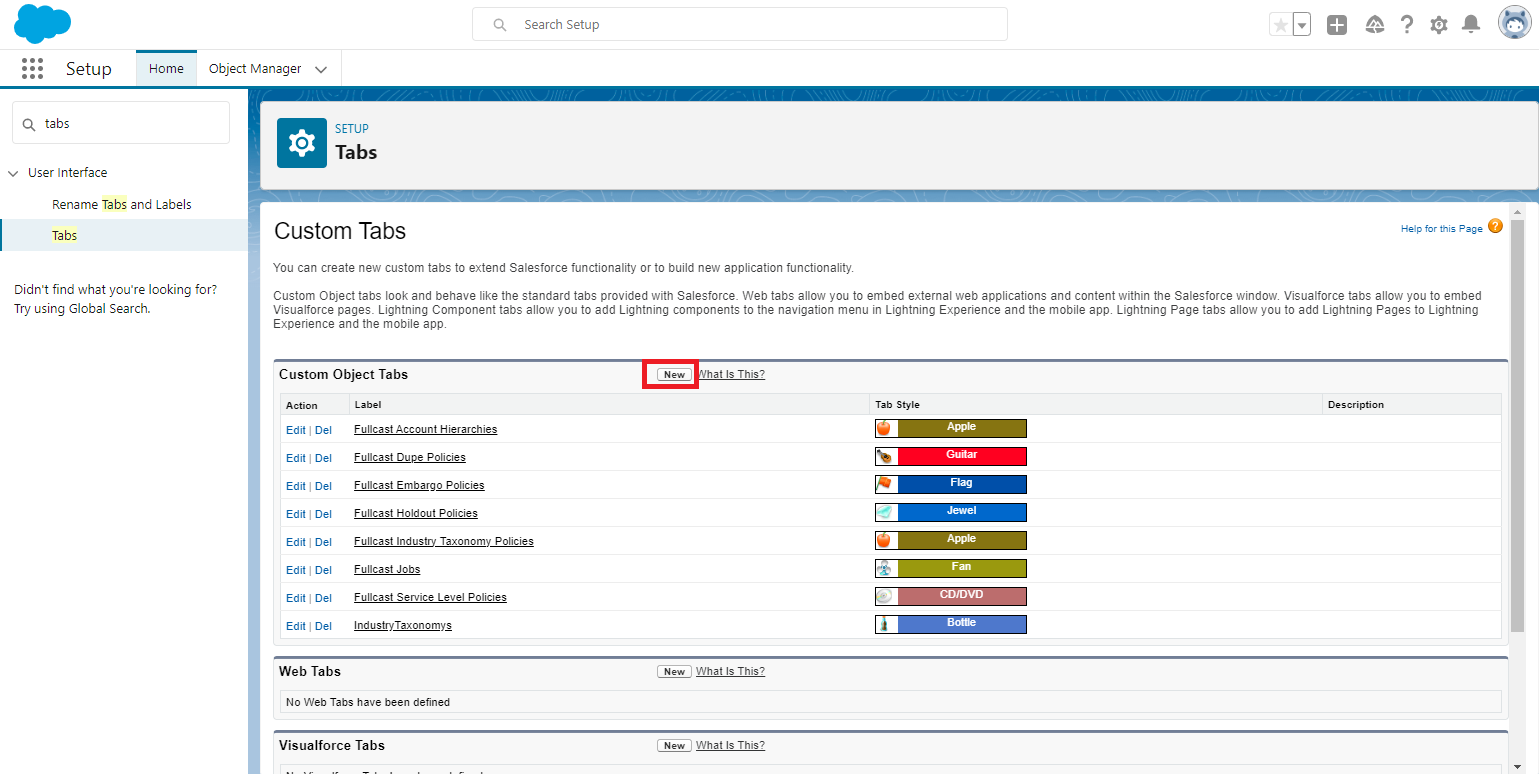Screen dimensions: 1539x774
Task: Open the favorites list dropdown arrow
Action: (x=1302, y=25)
